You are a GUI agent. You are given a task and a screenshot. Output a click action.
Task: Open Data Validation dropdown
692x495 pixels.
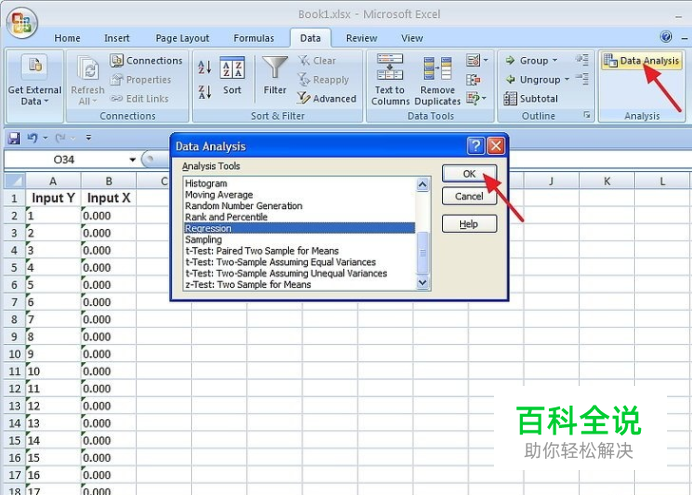tap(485, 60)
